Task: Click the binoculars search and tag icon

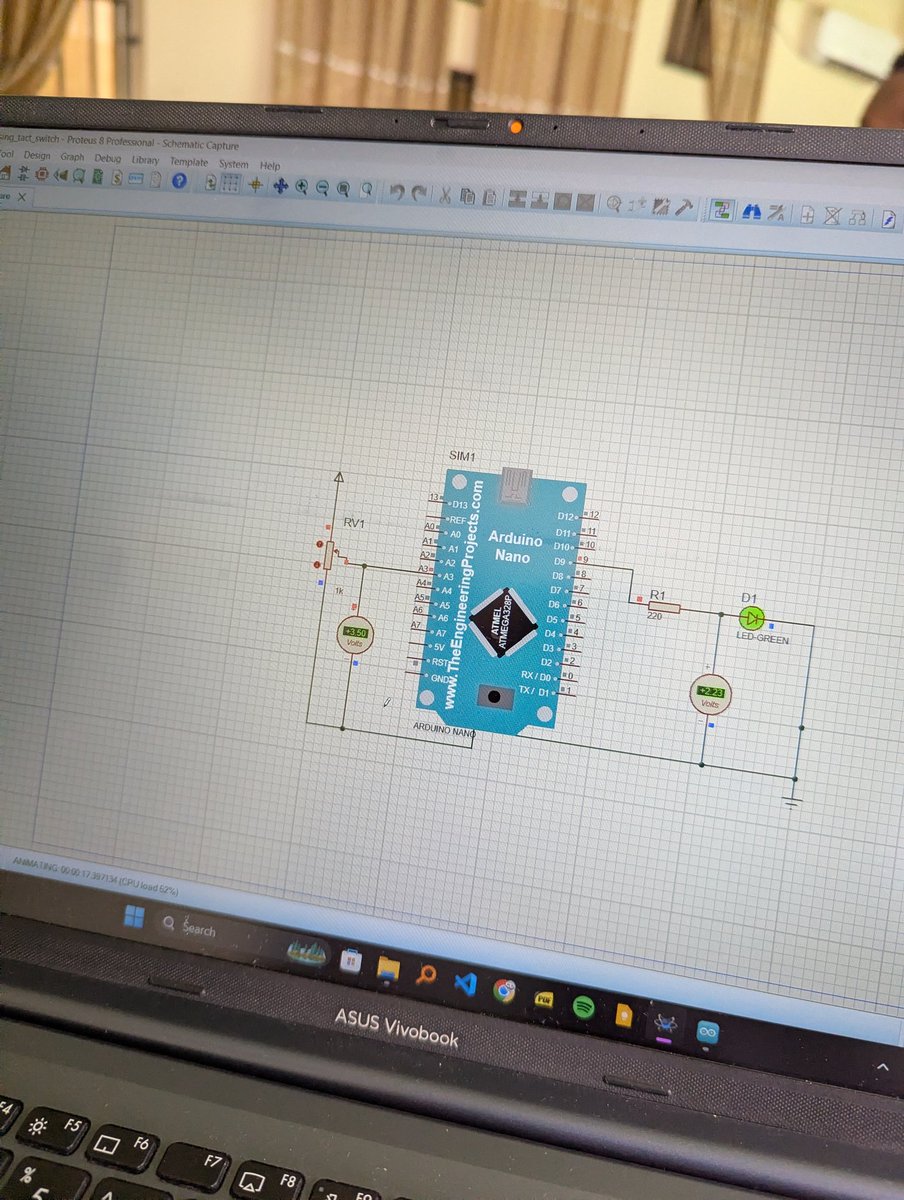Action: click(x=751, y=211)
